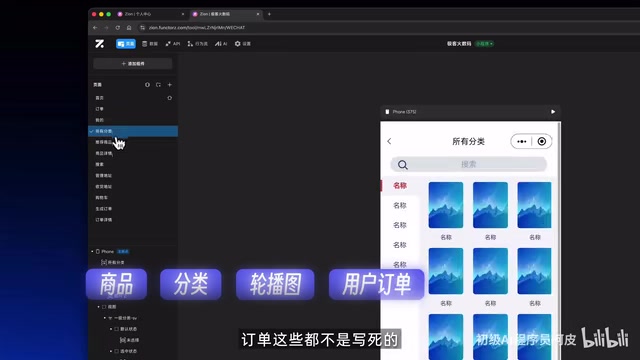
Task: Click the phone preview vertical scrollbar
Action: click(x=559, y=241)
